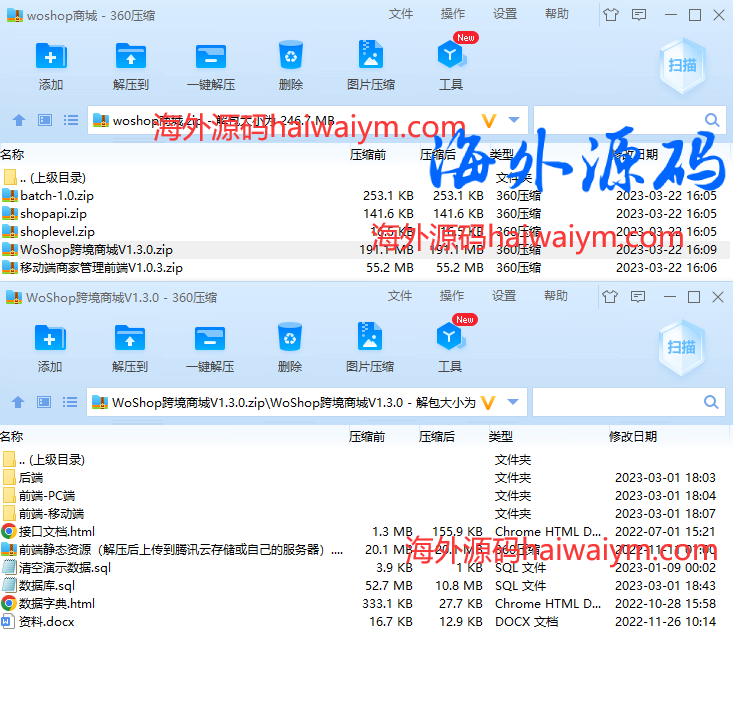Click 一键解压 icon in the bottom WoShop跨境商城V1.3.0 window
733x726 pixels.
pyautogui.click(x=210, y=338)
